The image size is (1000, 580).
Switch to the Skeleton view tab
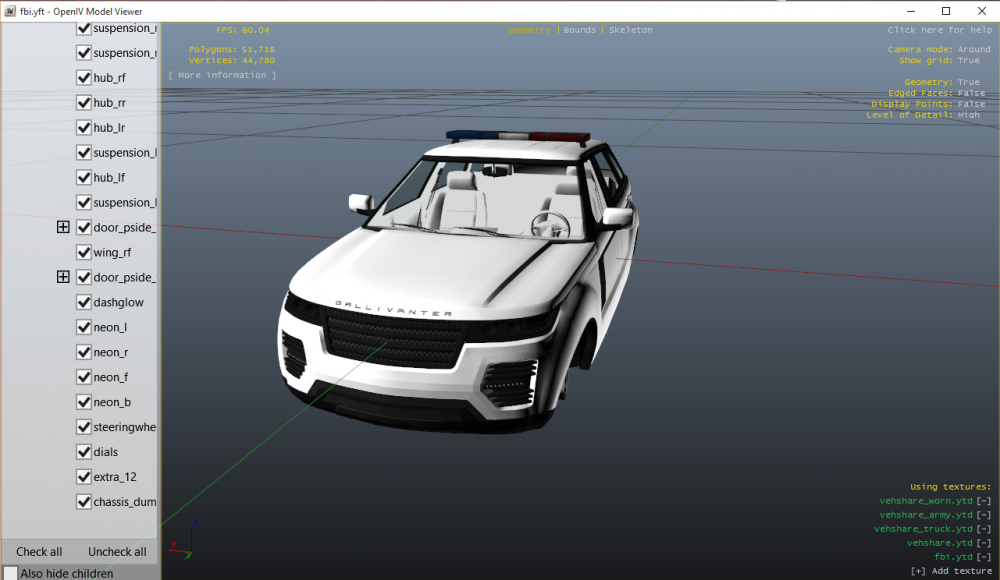[630, 30]
